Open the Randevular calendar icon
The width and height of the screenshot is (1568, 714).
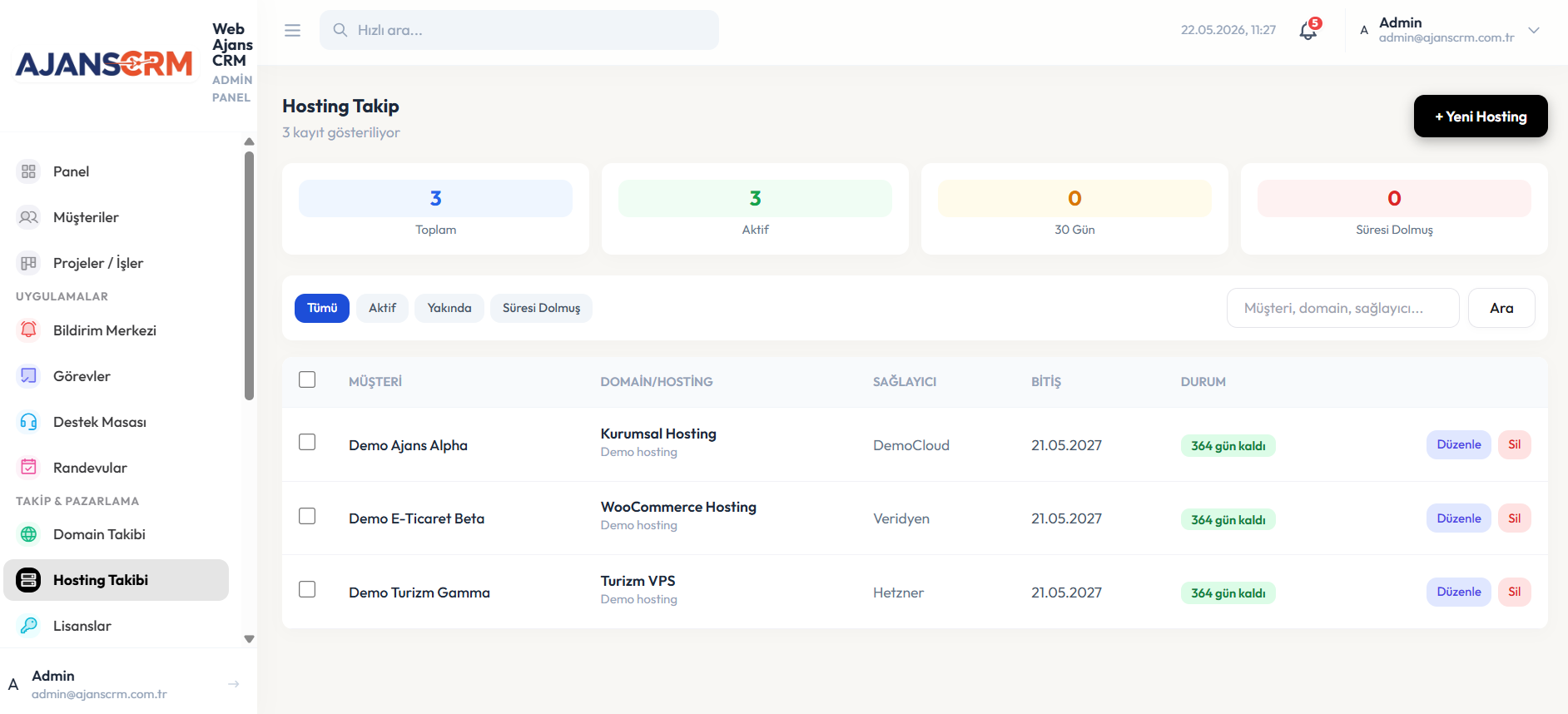click(28, 468)
